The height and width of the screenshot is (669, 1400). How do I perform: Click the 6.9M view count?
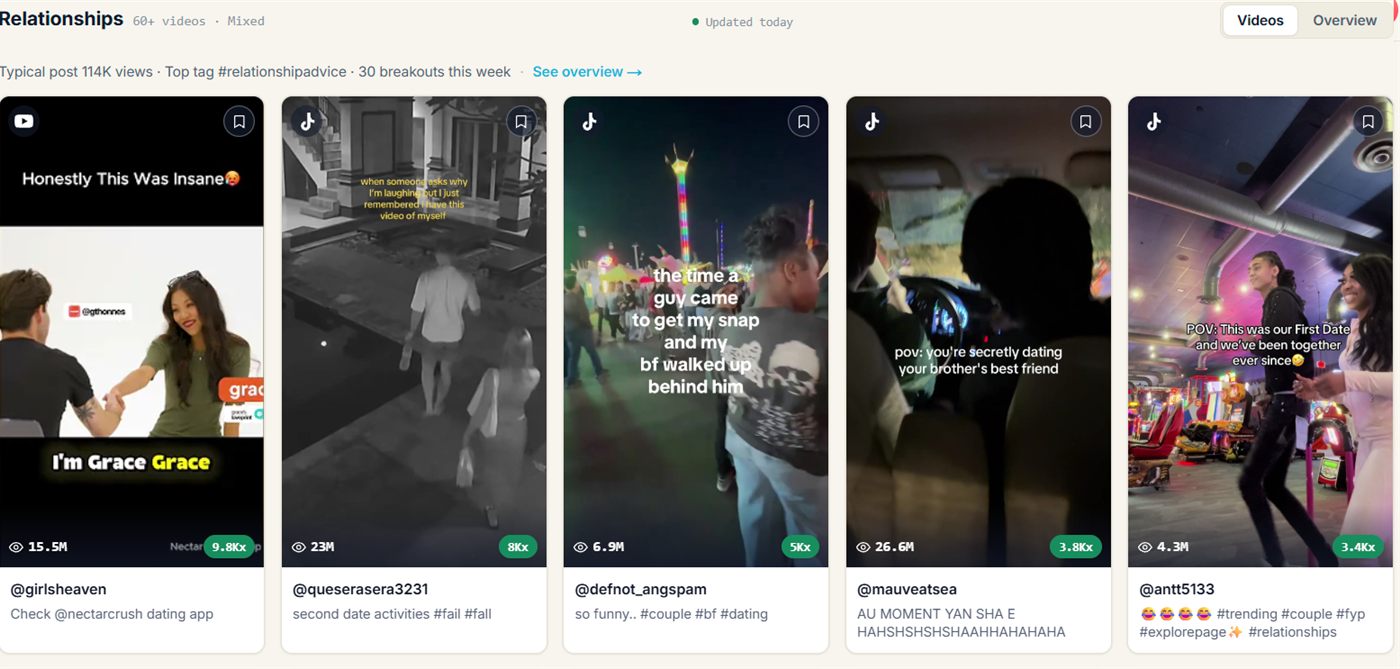tap(609, 547)
